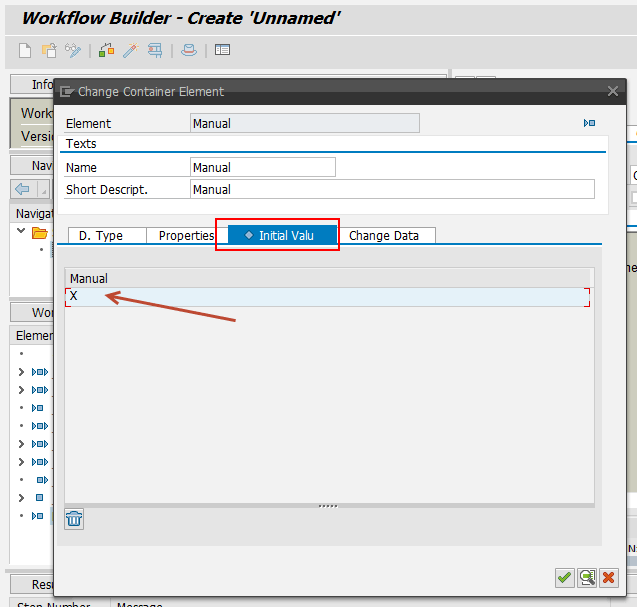Open the dropdown beside the navigation back arrow
The image size is (637, 607).
pos(43,189)
